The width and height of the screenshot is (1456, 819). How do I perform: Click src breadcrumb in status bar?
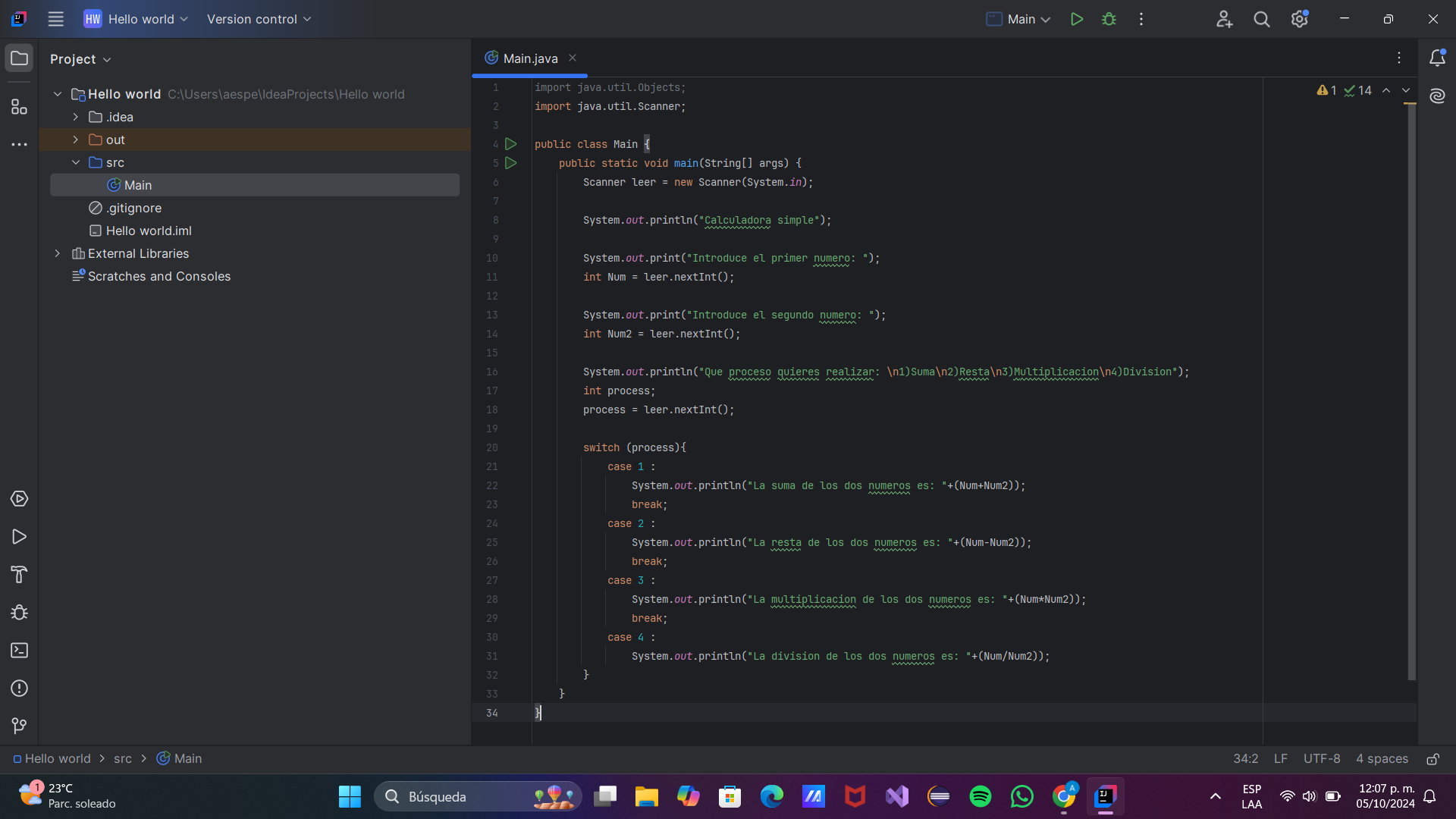[x=123, y=759]
